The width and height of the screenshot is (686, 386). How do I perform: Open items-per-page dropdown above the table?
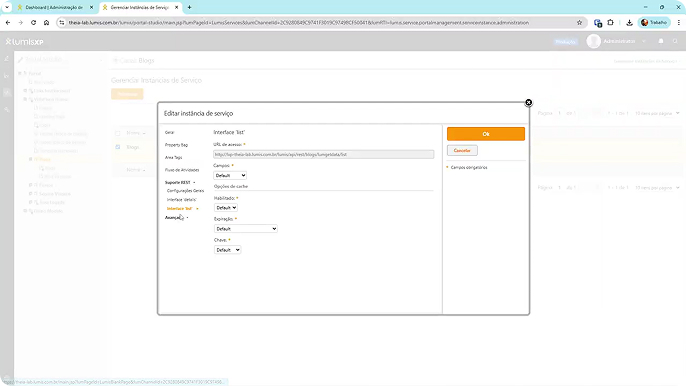(x=657, y=113)
